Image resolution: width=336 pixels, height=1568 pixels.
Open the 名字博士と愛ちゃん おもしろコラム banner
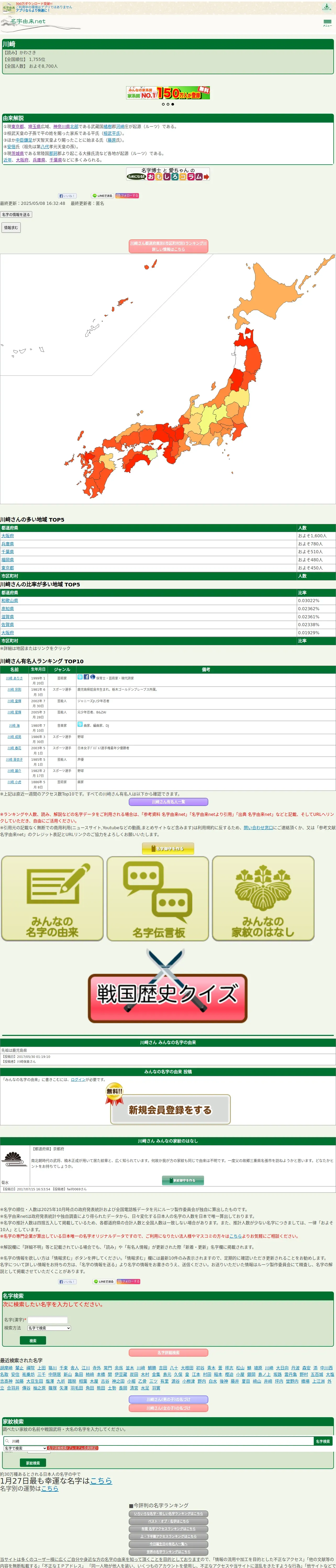click(168, 174)
